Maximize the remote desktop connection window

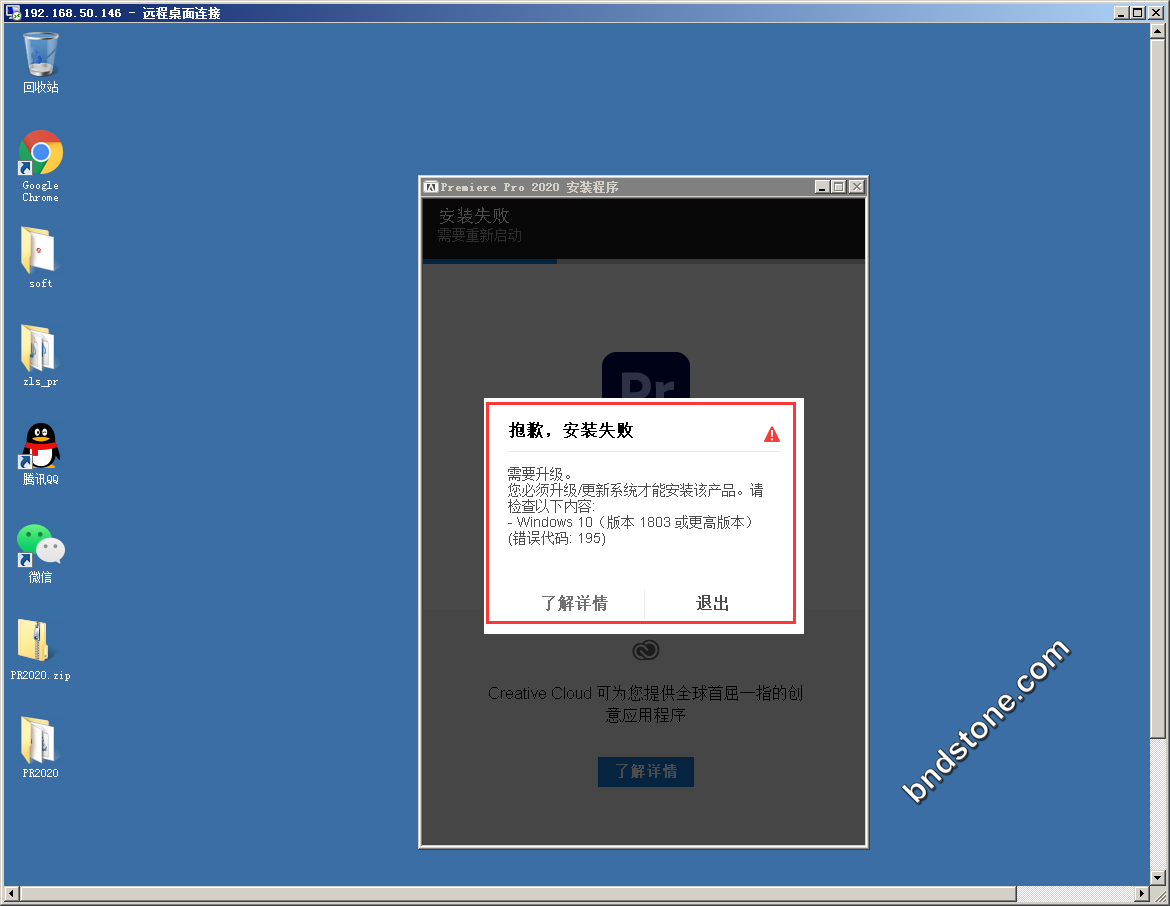[x=1138, y=13]
